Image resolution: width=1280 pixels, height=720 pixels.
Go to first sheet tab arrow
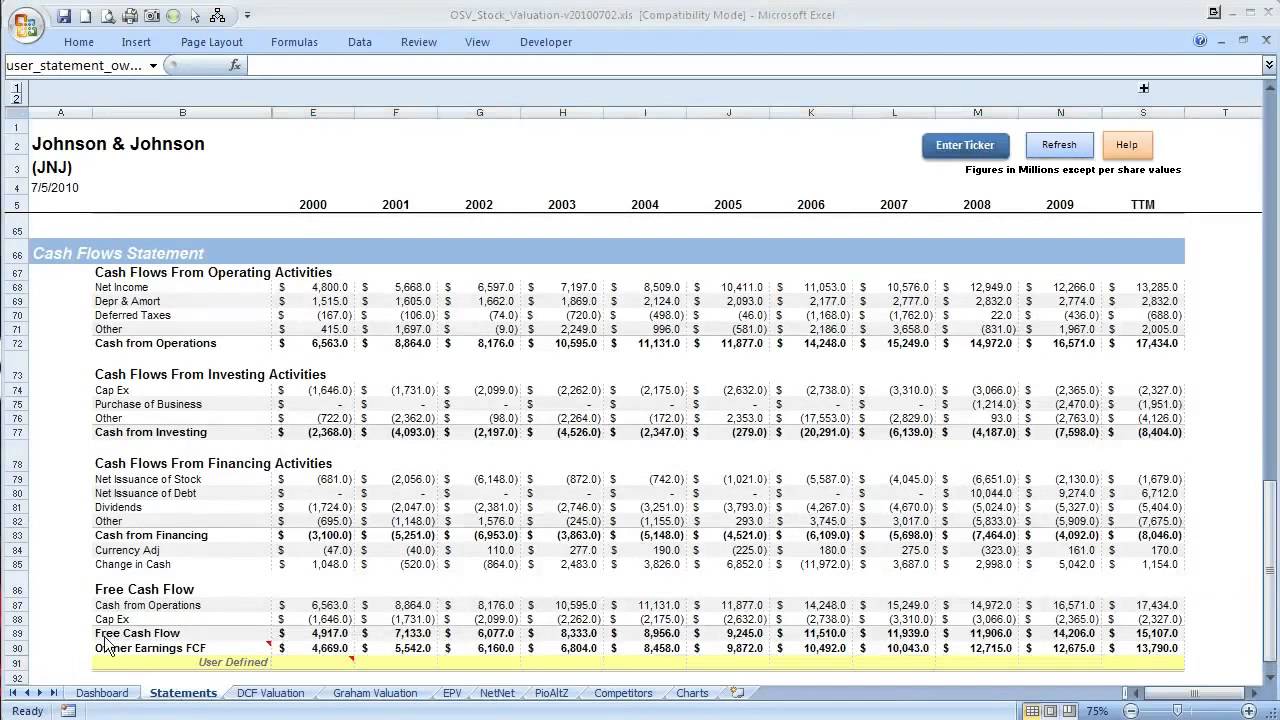[14, 693]
